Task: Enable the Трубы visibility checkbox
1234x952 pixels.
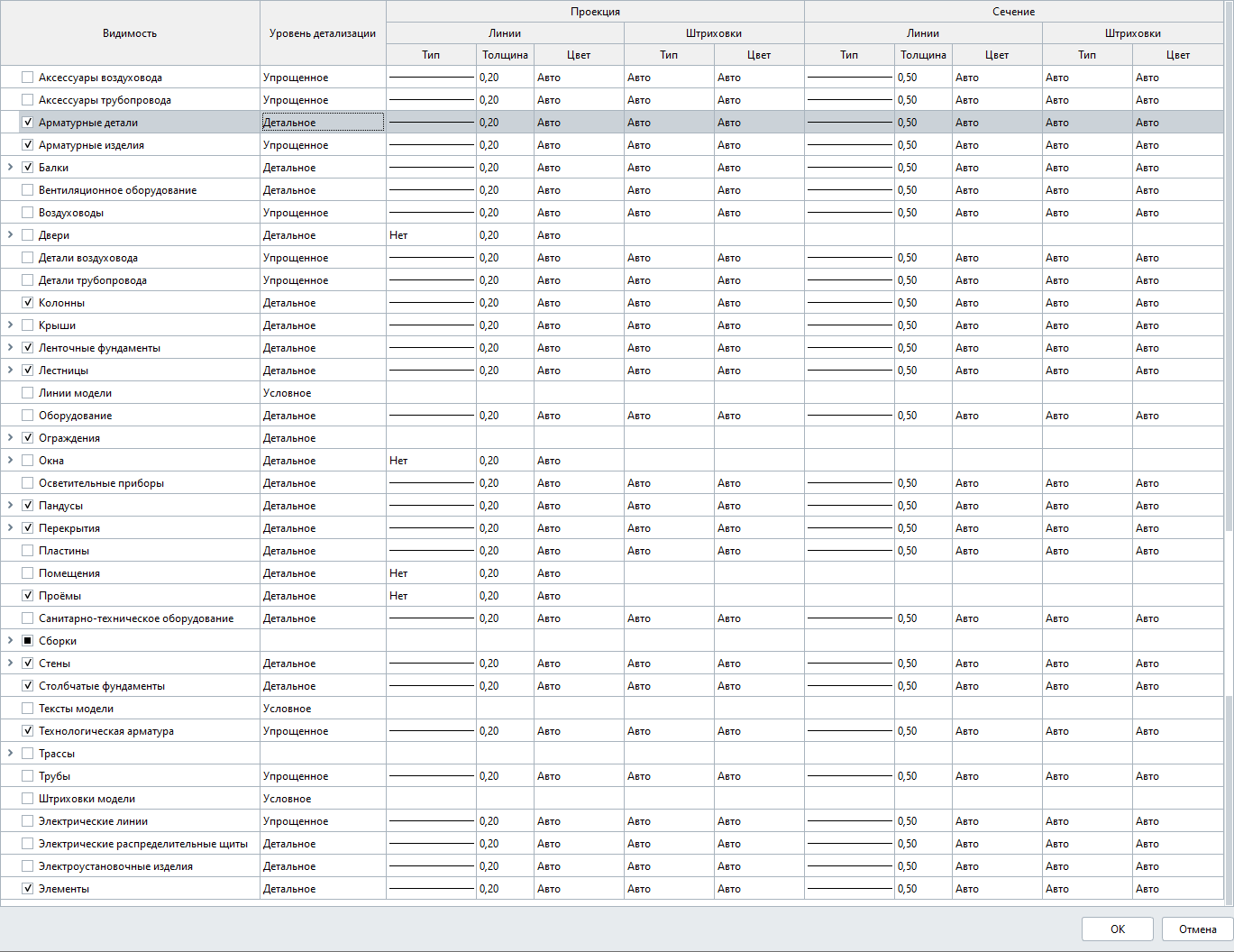Action: [x=27, y=776]
